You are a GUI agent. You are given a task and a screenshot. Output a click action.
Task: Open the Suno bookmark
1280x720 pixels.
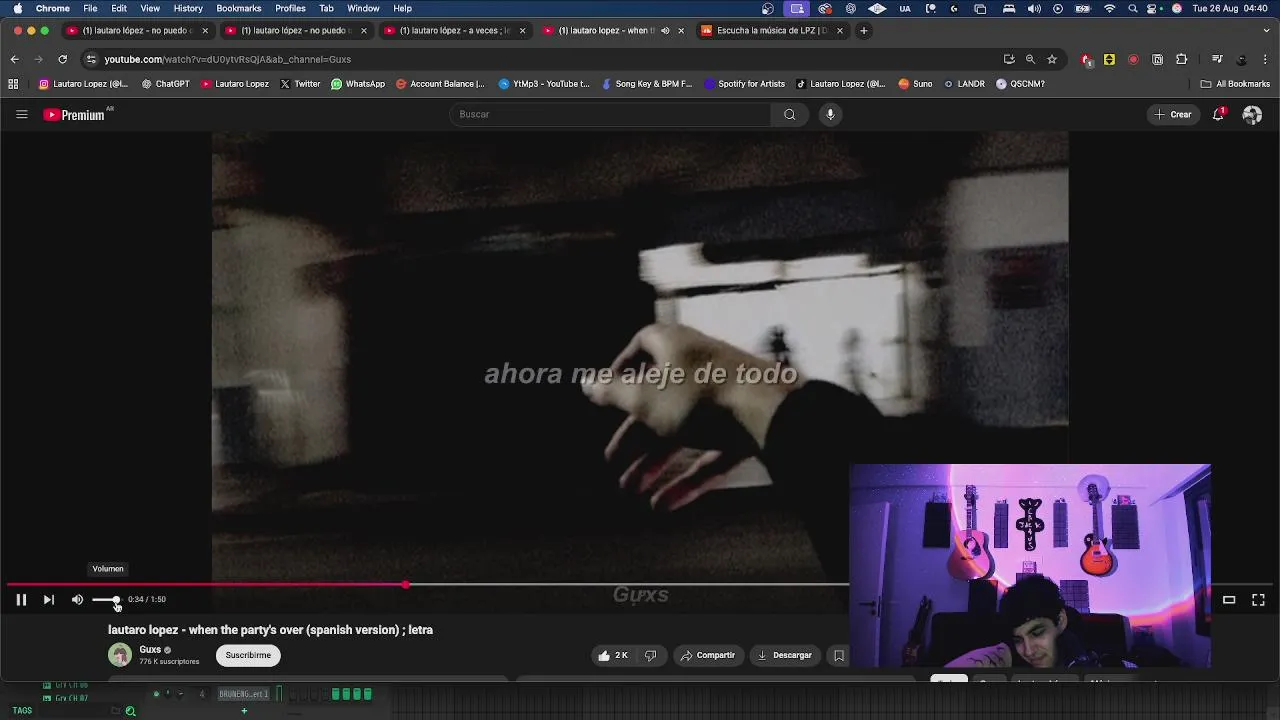click(x=915, y=84)
